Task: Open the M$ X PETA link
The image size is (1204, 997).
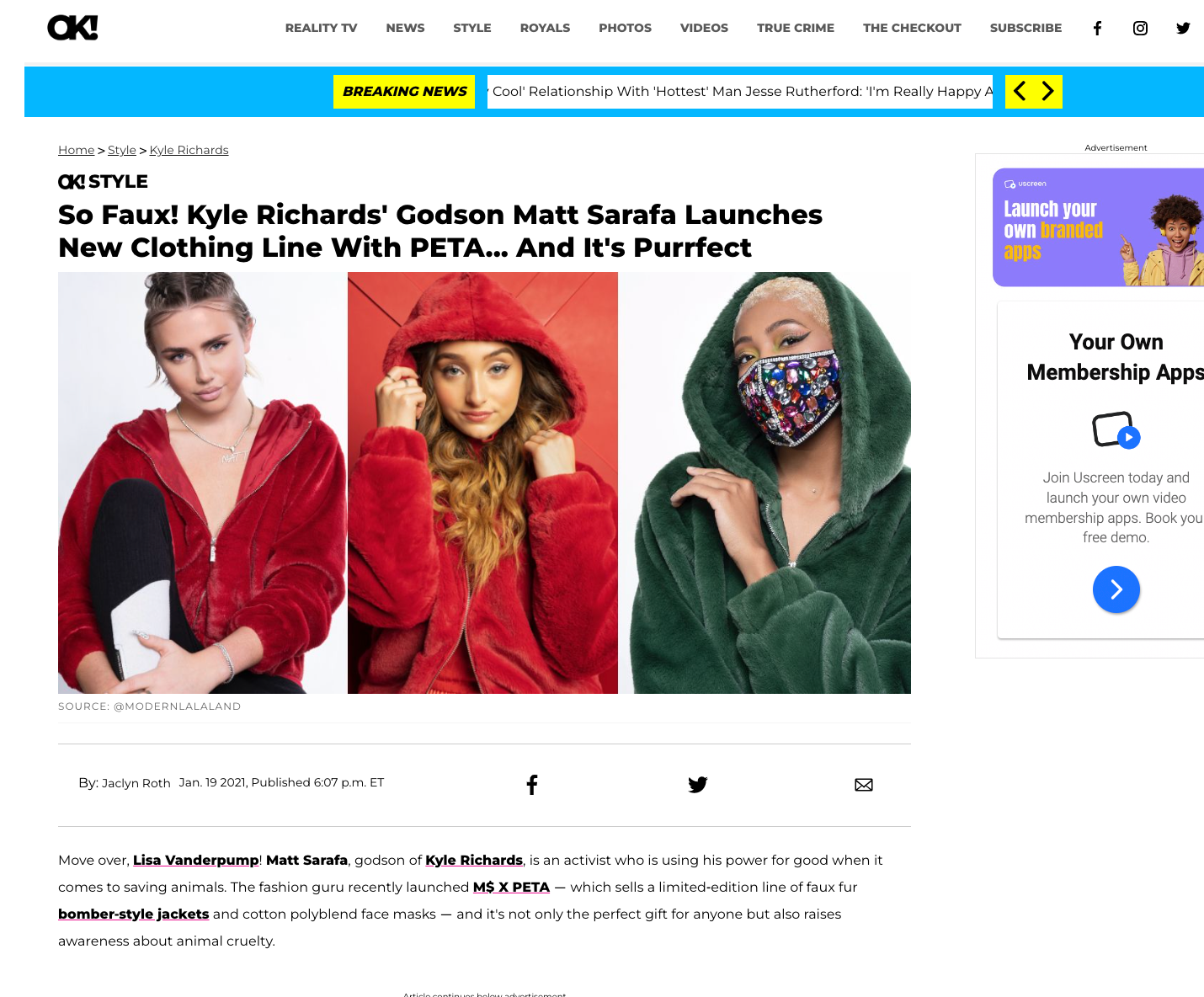Action: pyautogui.click(x=511, y=887)
